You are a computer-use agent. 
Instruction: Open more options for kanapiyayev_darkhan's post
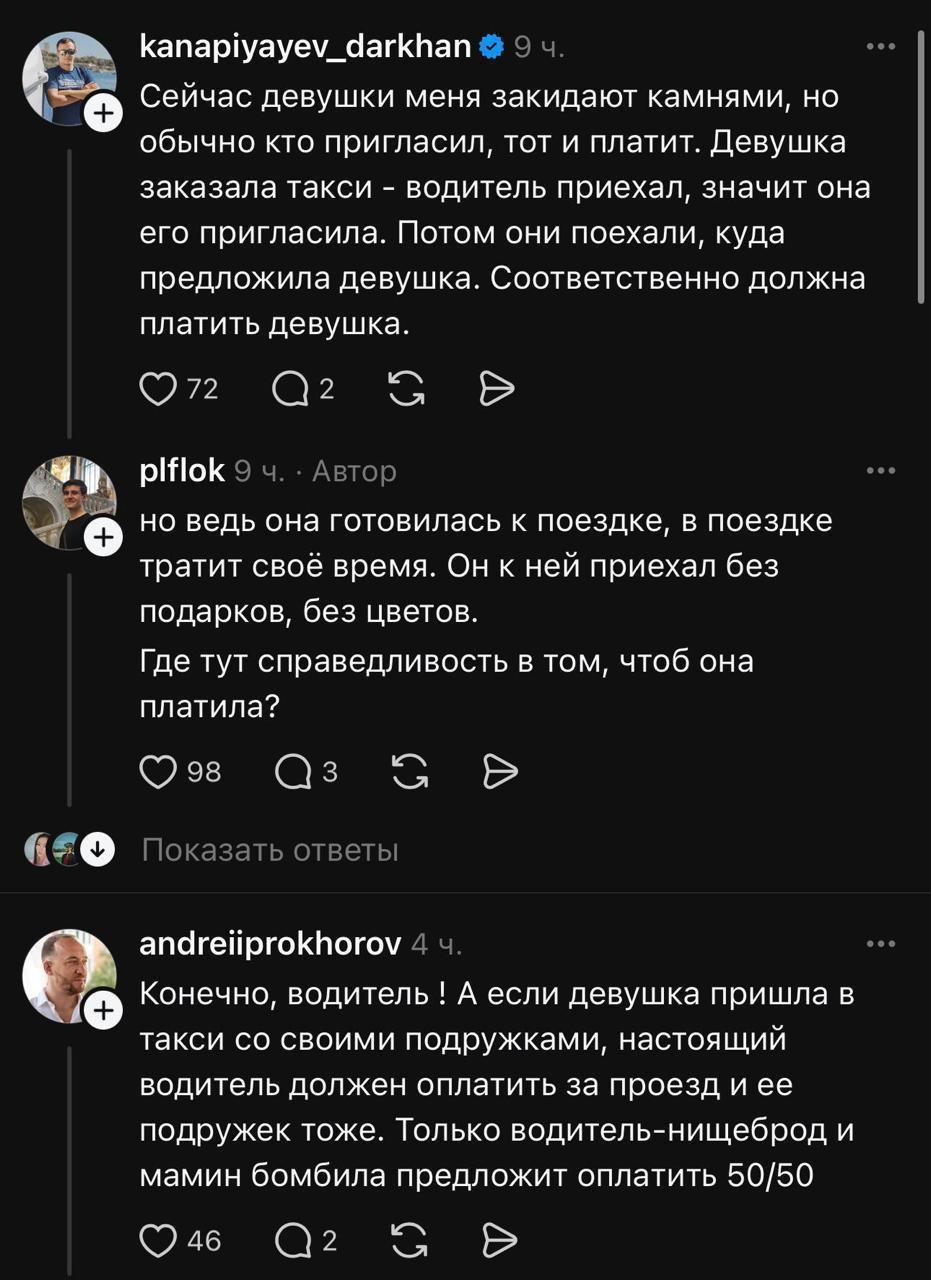coord(880,47)
